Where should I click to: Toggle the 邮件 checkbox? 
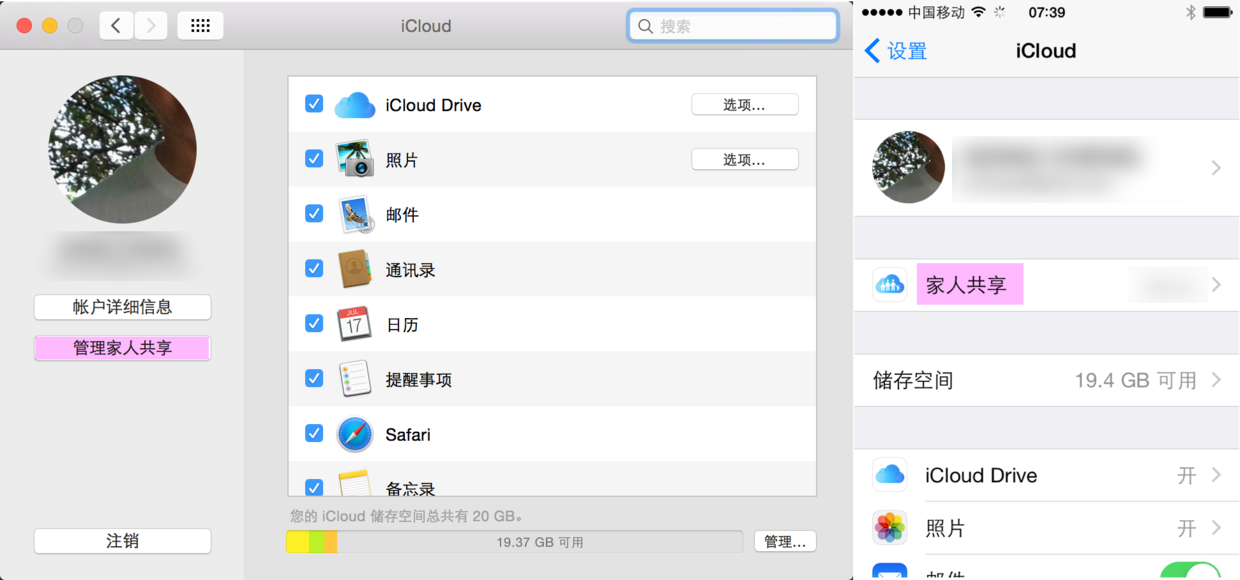pyautogui.click(x=314, y=213)
